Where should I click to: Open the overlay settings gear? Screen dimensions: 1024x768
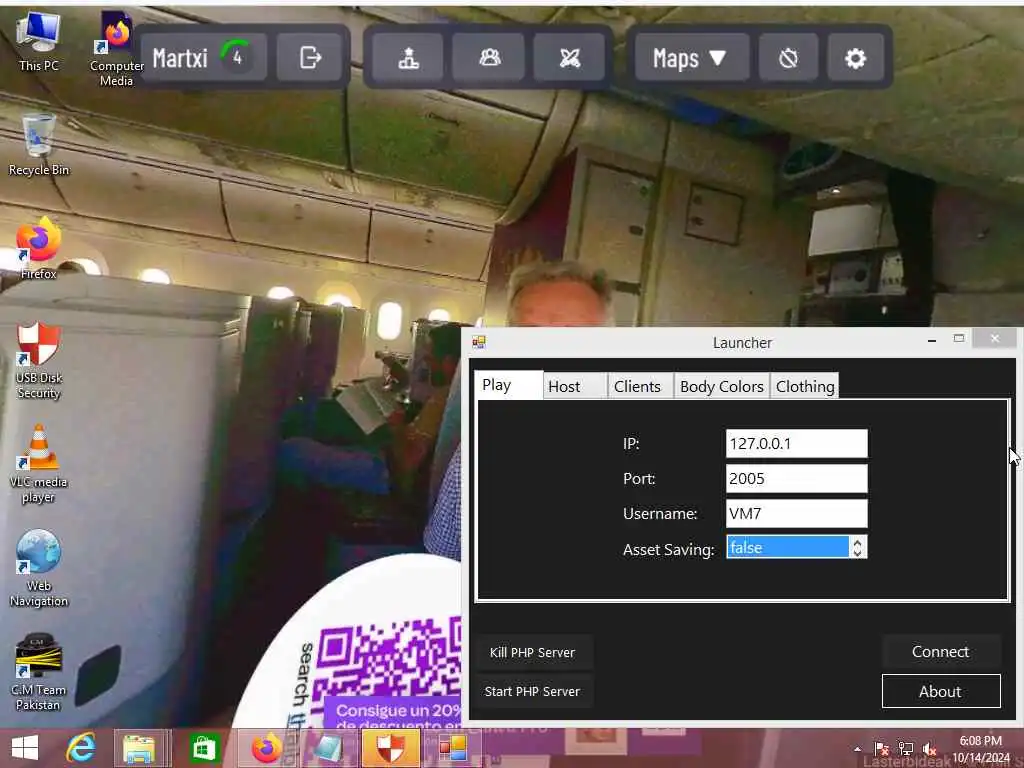[x=856, y=57]
